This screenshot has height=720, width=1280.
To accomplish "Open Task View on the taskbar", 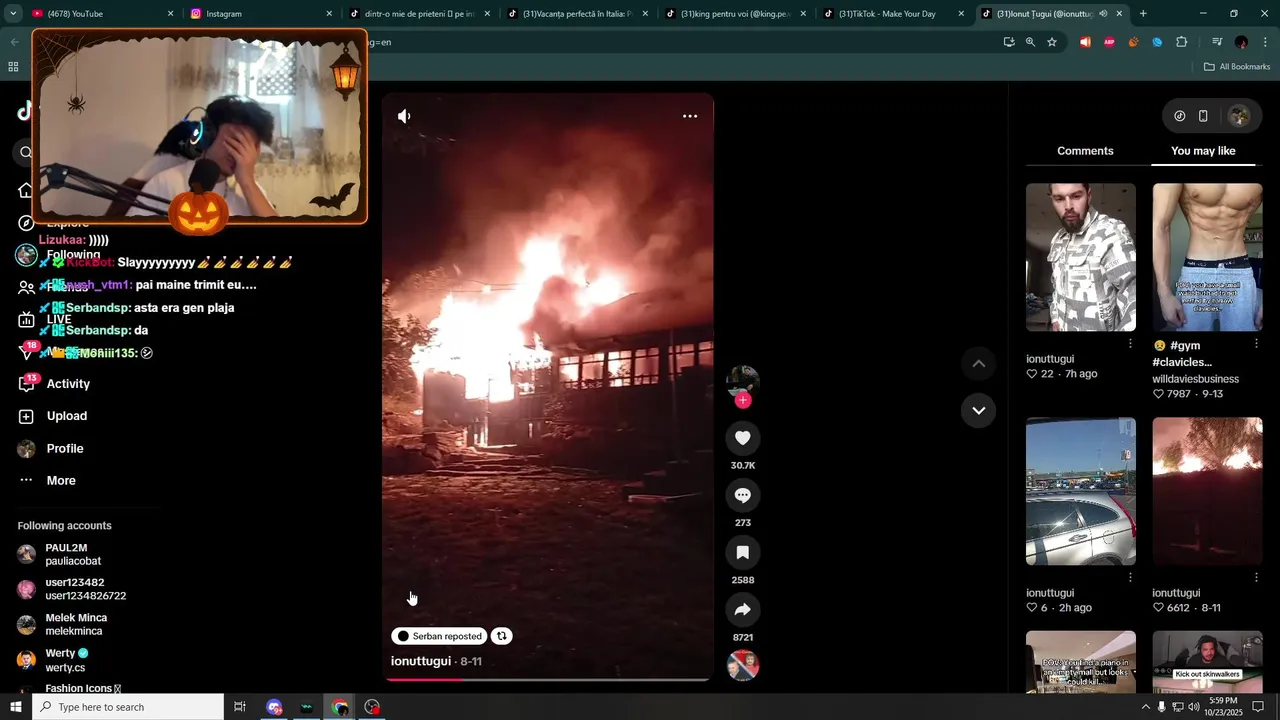I will [x=240, y=707].
